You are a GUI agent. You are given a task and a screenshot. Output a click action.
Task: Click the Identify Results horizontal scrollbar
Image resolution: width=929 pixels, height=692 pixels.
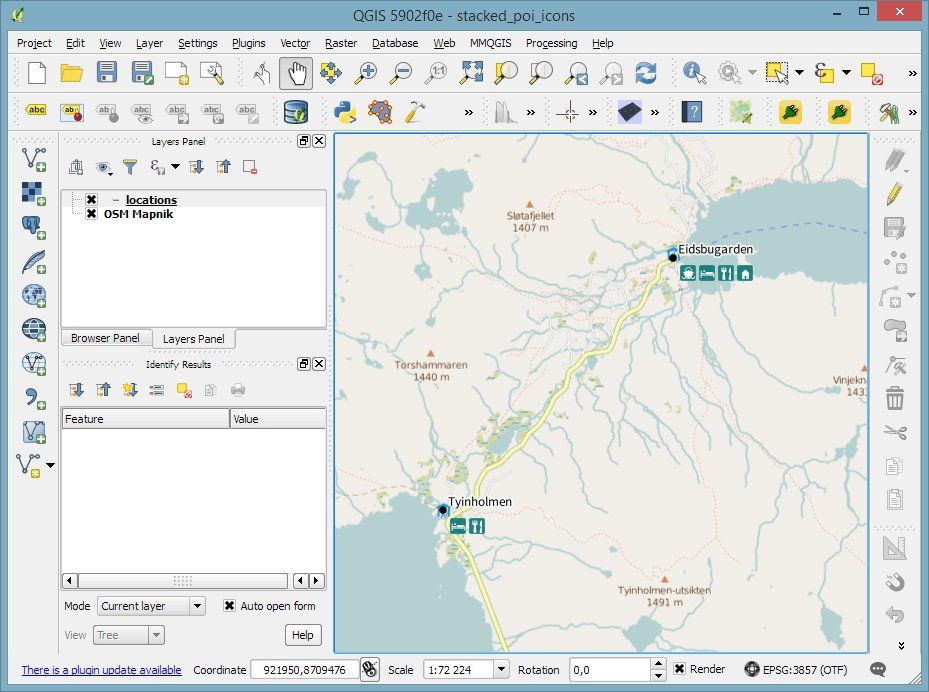pos(183,580)
